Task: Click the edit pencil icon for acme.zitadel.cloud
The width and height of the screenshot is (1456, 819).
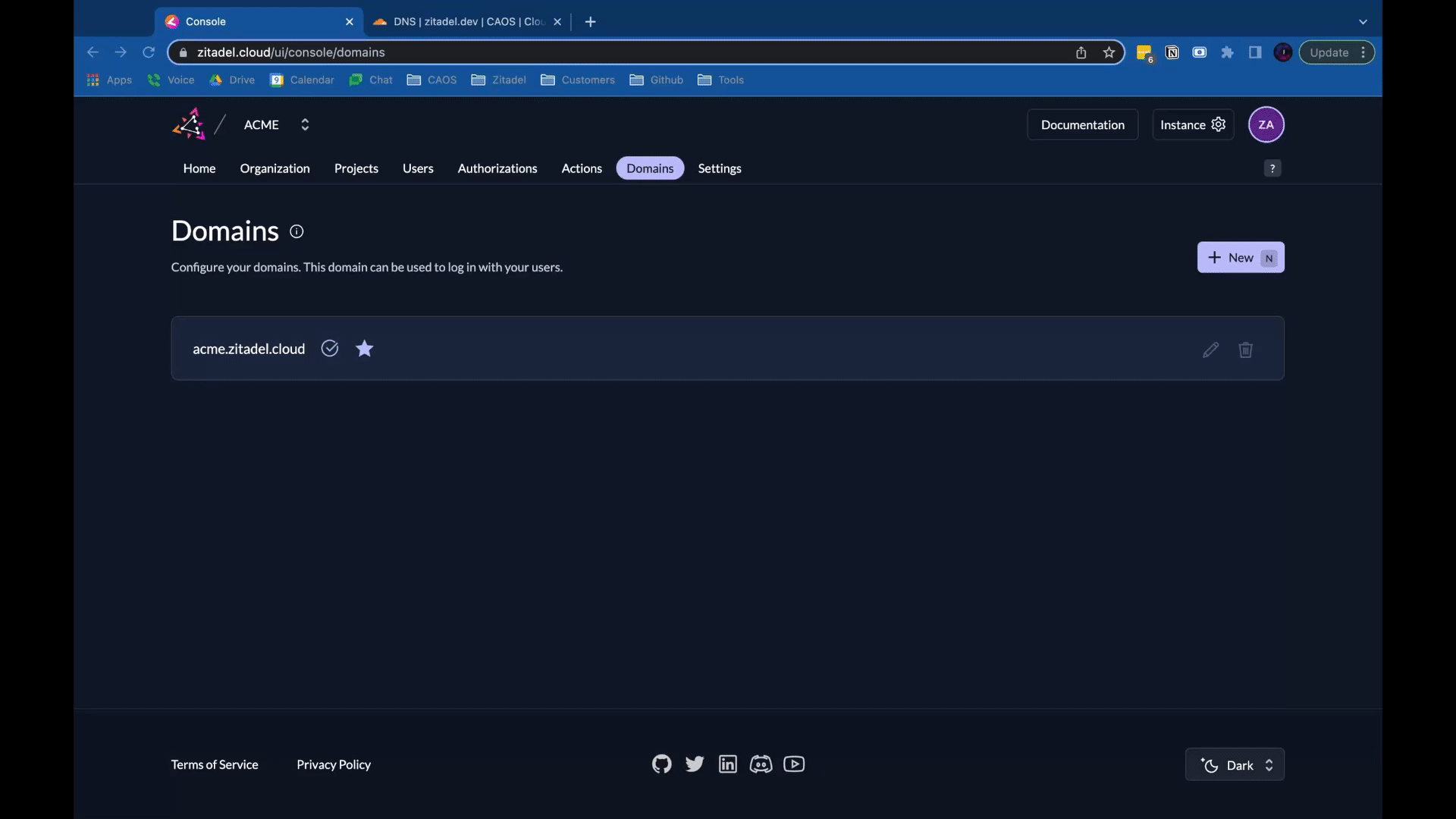Action: 1210,349
